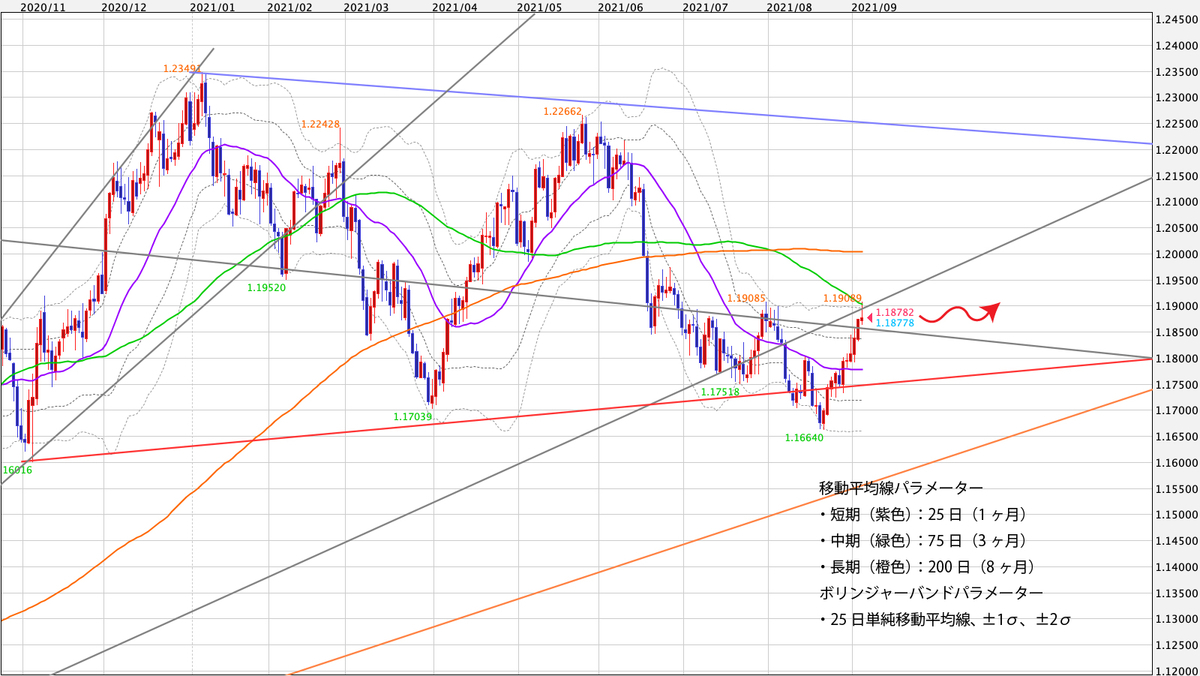
Task: Click the 2021/09 date label
Action: click(872, 6)
